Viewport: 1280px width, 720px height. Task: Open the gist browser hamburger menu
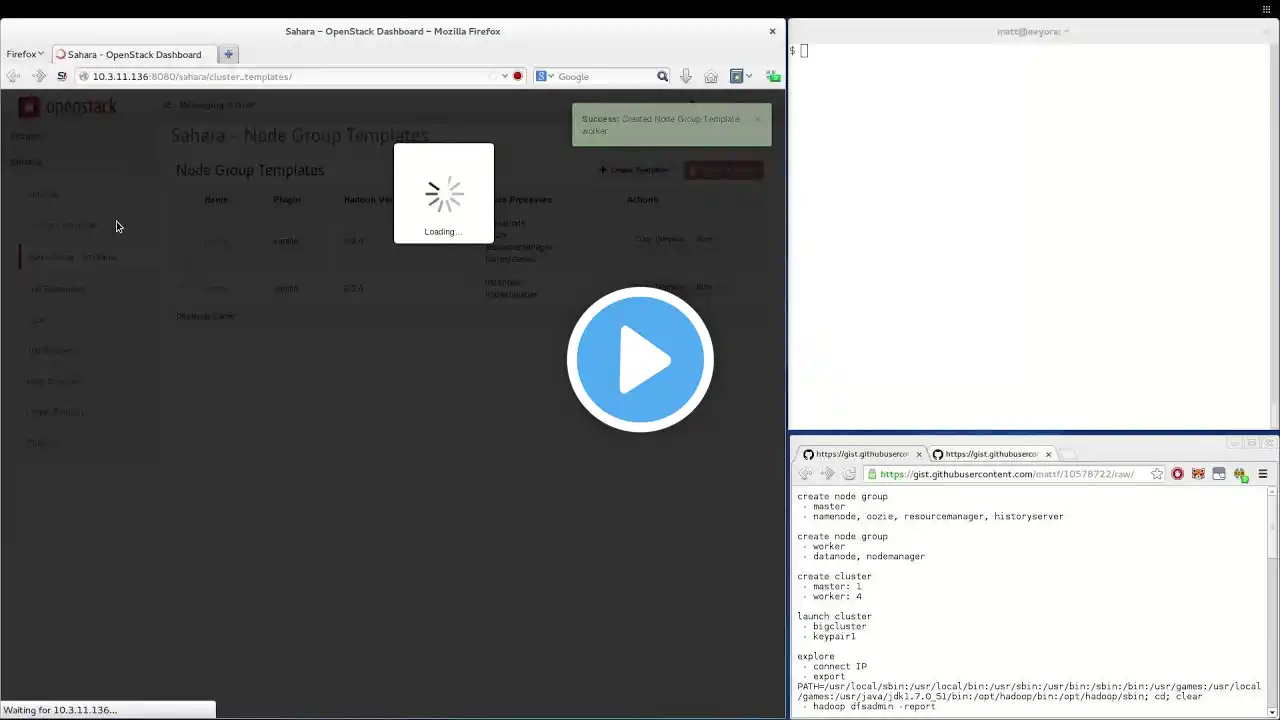pyautogui.click(x=1263, y=474)
